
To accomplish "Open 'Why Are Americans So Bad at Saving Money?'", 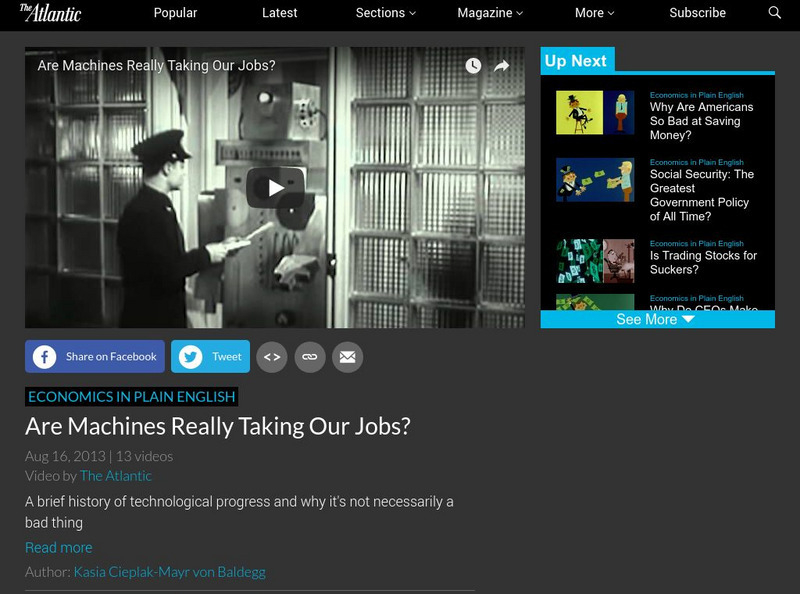I will [x=702, y=121].
